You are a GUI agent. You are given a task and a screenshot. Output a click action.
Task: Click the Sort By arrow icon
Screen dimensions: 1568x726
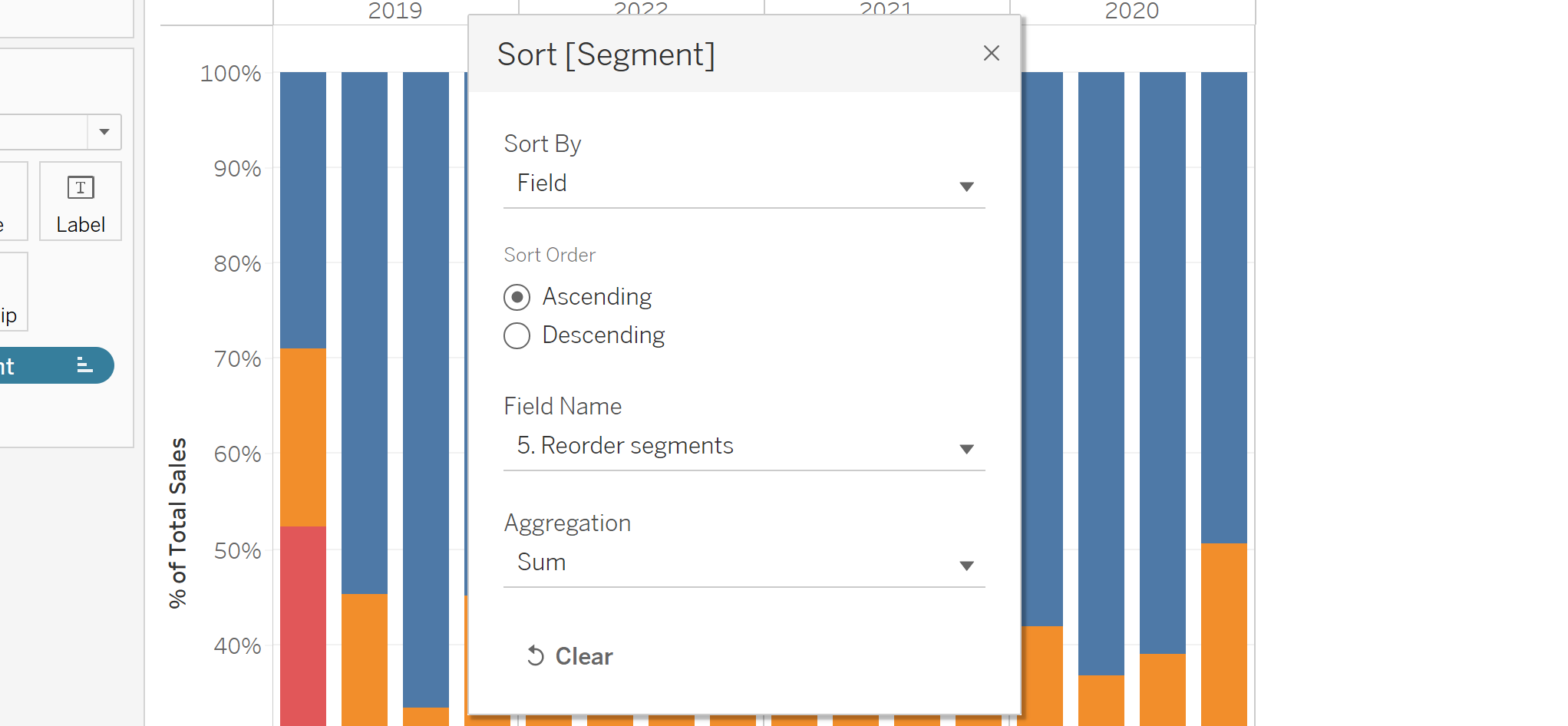pos(966,186)
